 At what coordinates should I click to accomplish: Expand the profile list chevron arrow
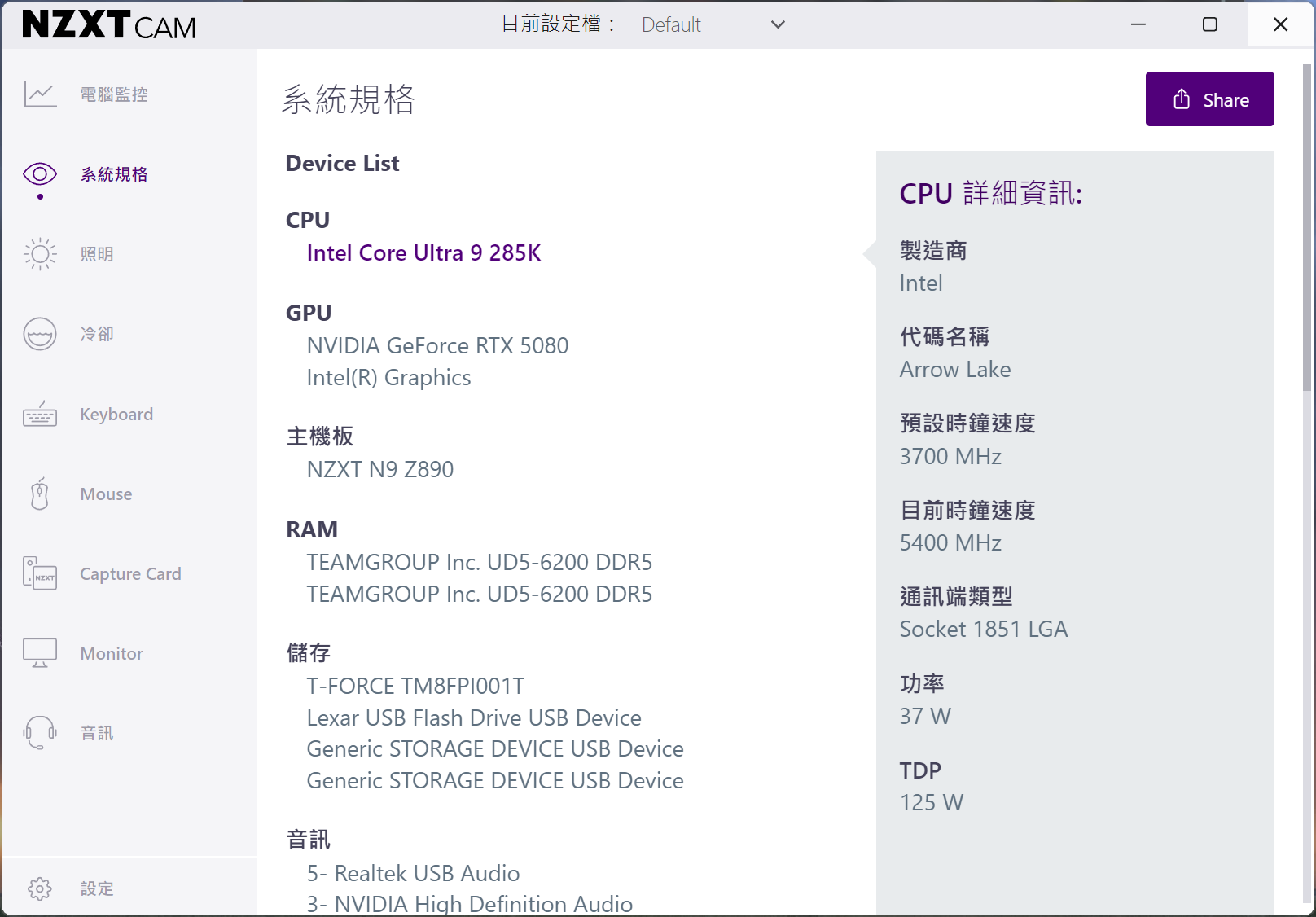(x=778, y=24)
